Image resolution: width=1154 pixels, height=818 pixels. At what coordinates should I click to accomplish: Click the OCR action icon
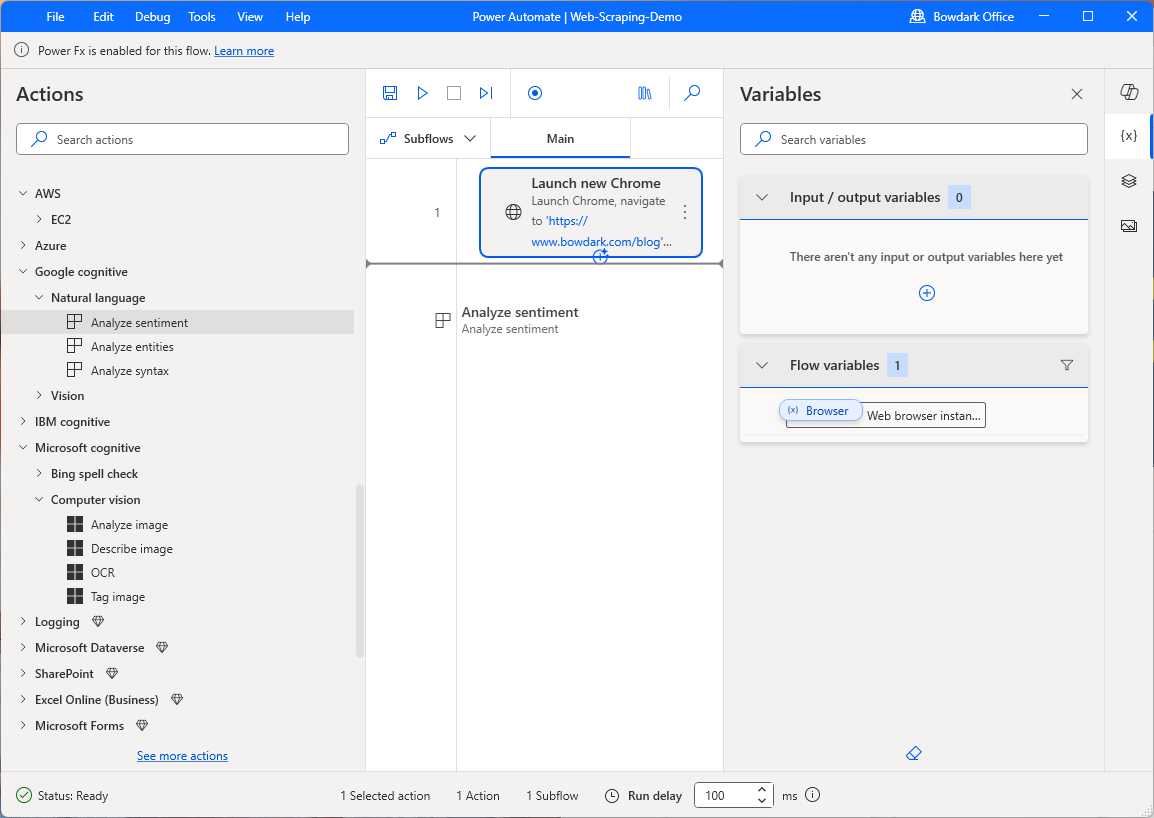click(75, 572)
